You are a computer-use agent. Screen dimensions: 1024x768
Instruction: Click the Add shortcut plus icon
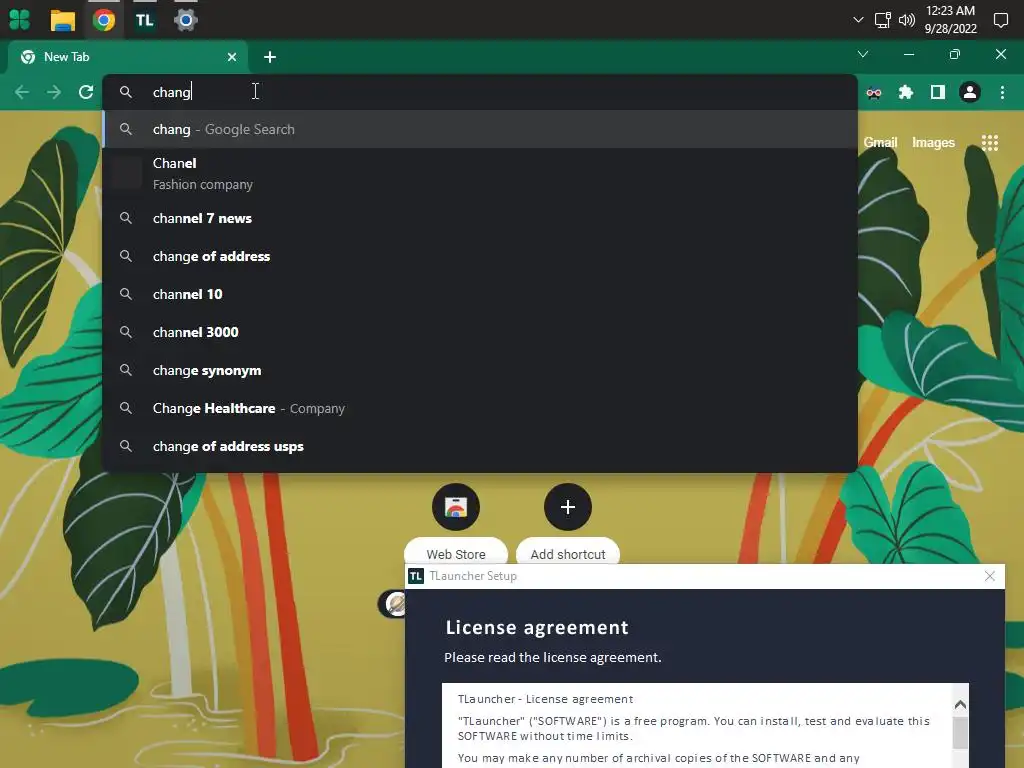tap(568, 507)
